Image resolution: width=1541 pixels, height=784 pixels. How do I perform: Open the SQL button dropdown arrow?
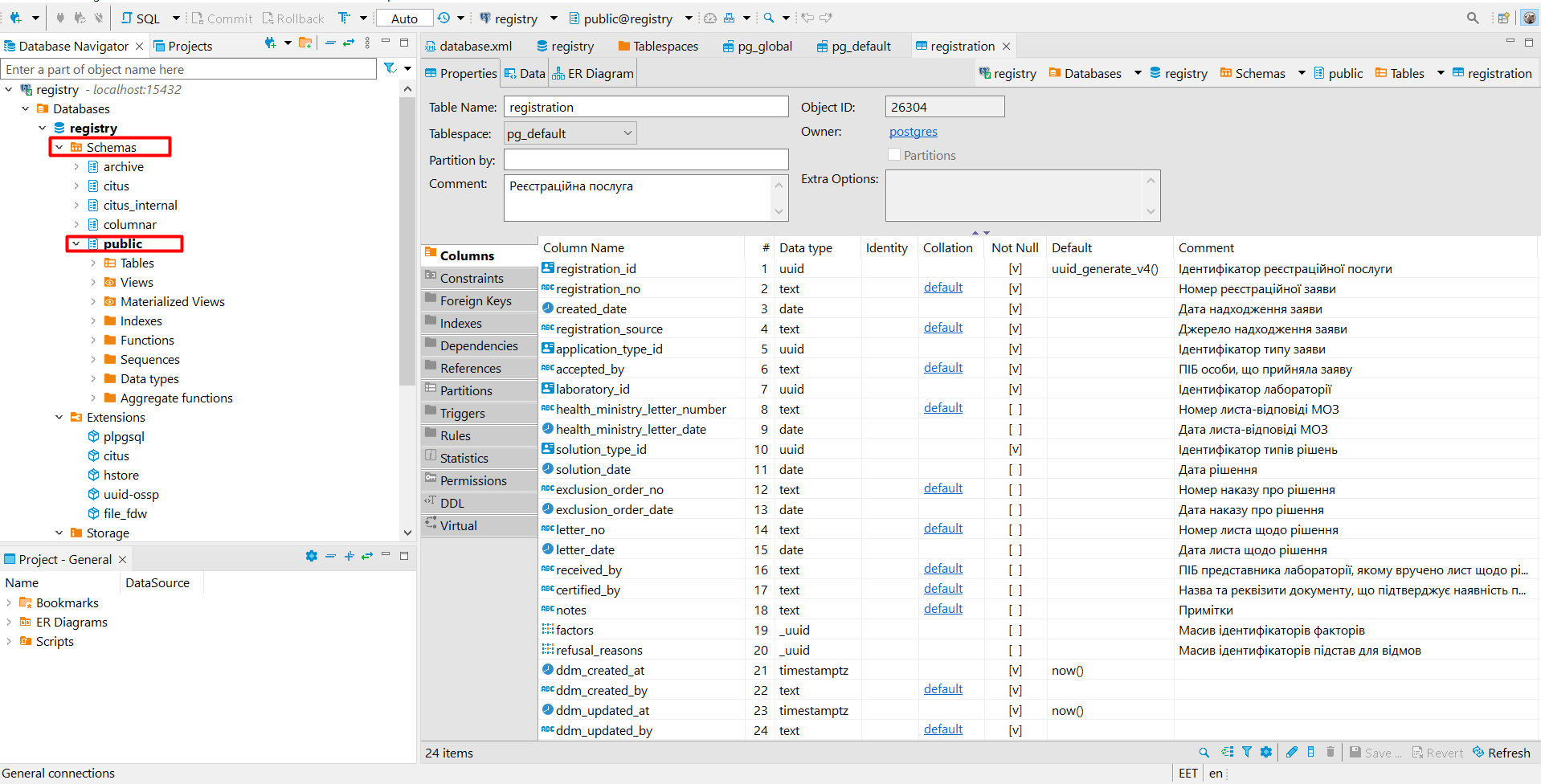click(176, 18)
